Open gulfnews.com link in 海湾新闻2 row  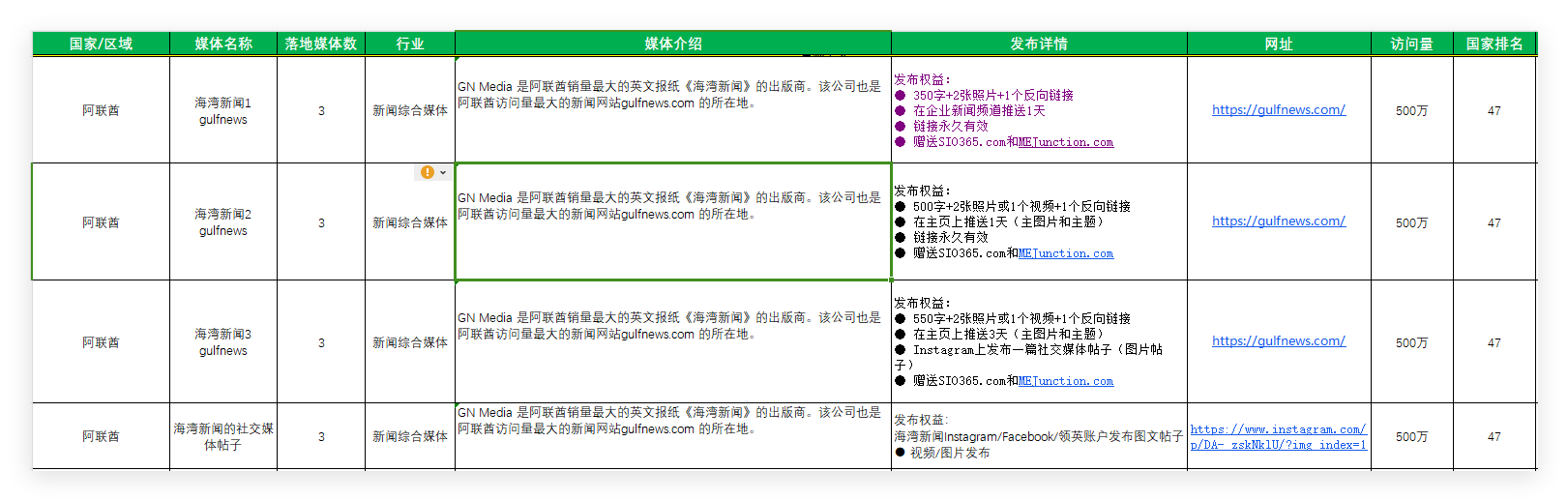pos(1278,221)
